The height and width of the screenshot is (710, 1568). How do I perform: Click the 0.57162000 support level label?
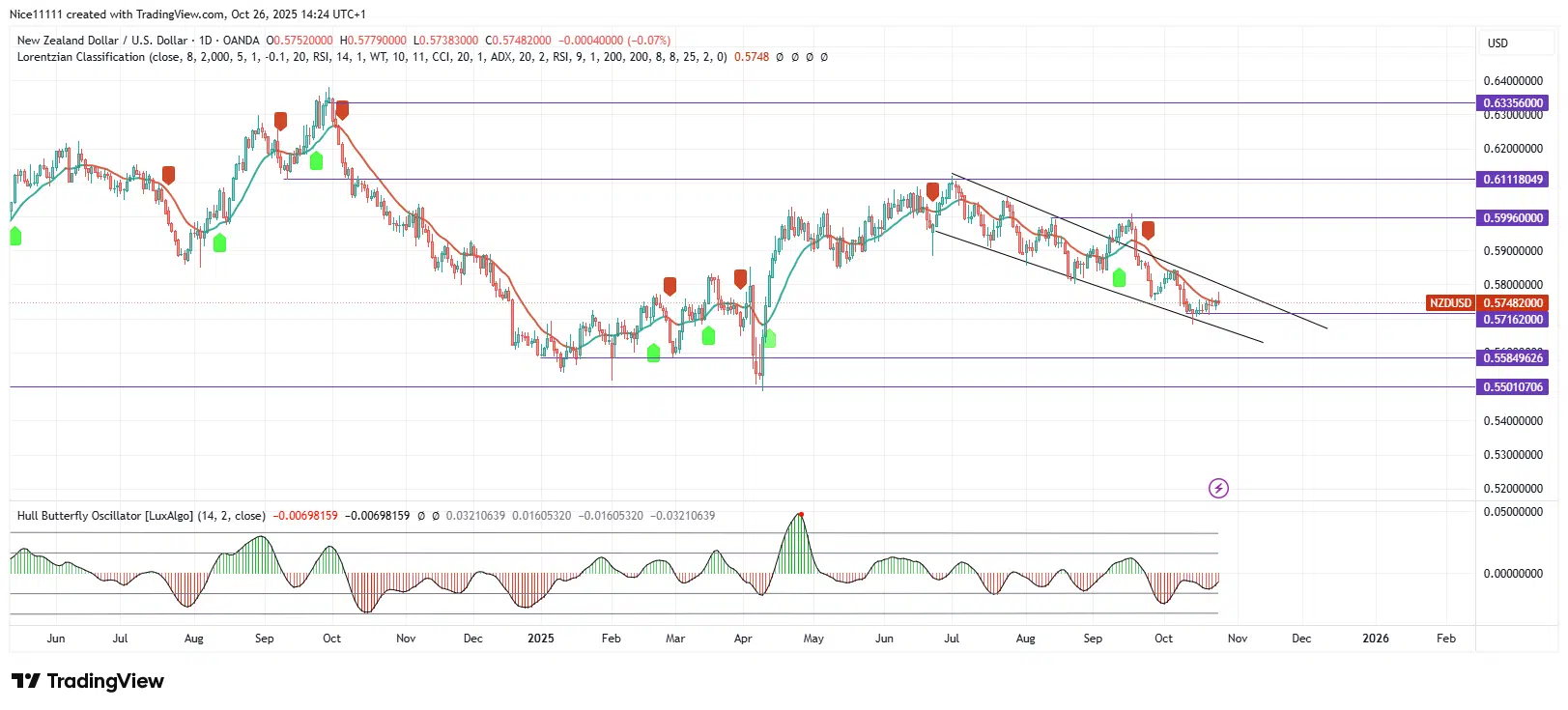1513,320
